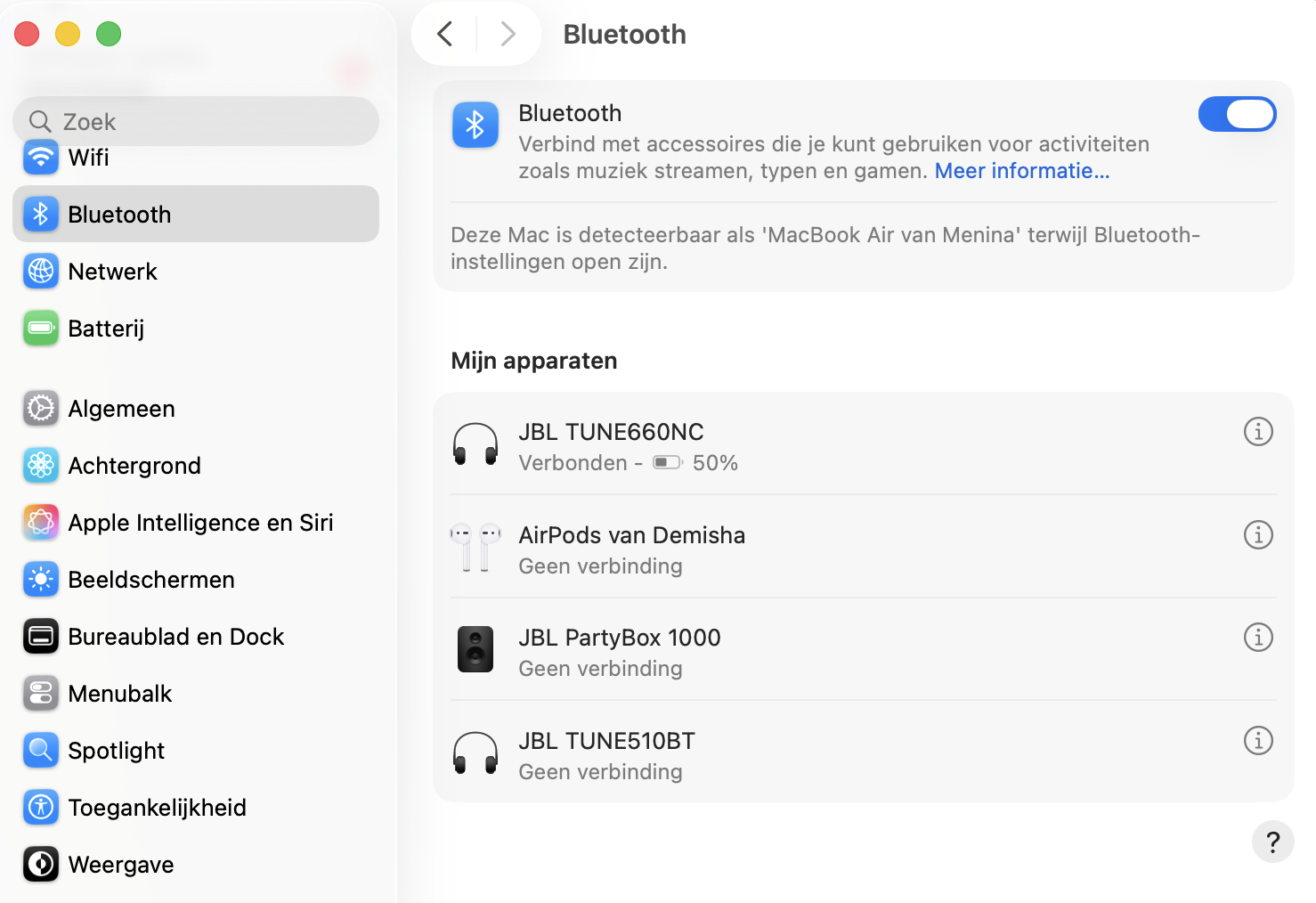Open details for JBL TUNE510BT
This screenshot has width=1316, height=903.
click(1258, 740)
